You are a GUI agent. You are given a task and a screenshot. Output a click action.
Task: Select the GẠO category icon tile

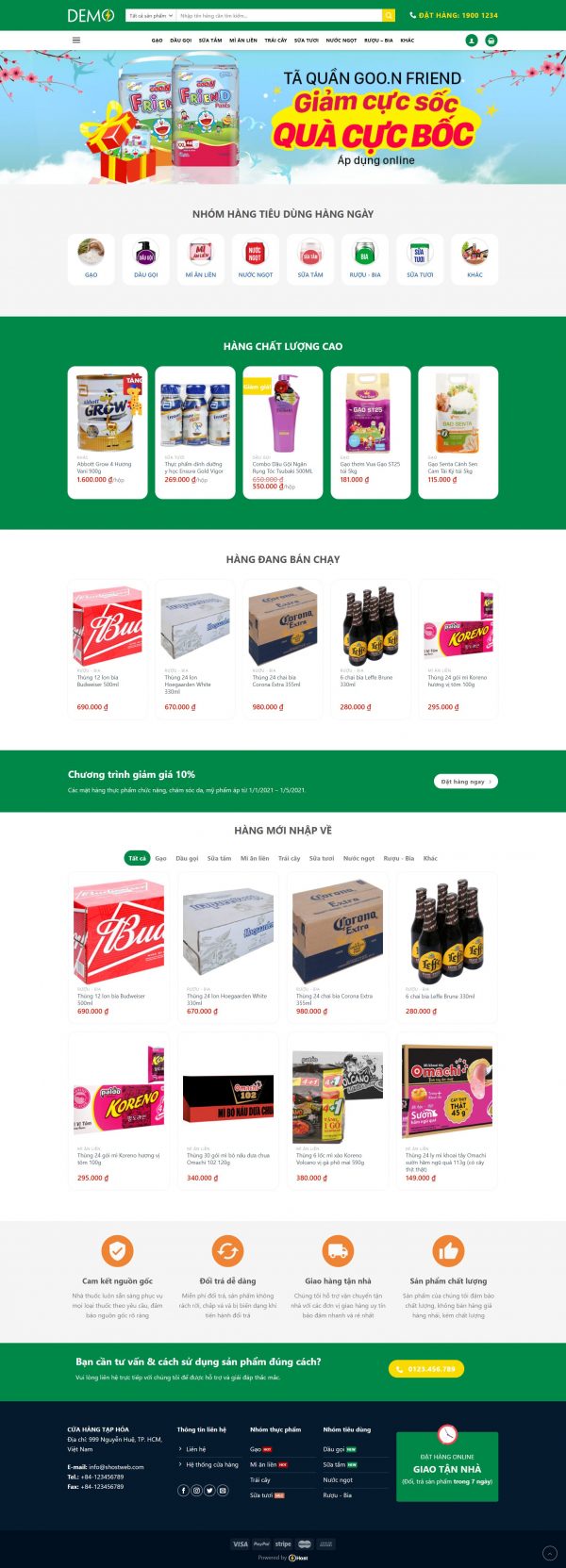91,259
